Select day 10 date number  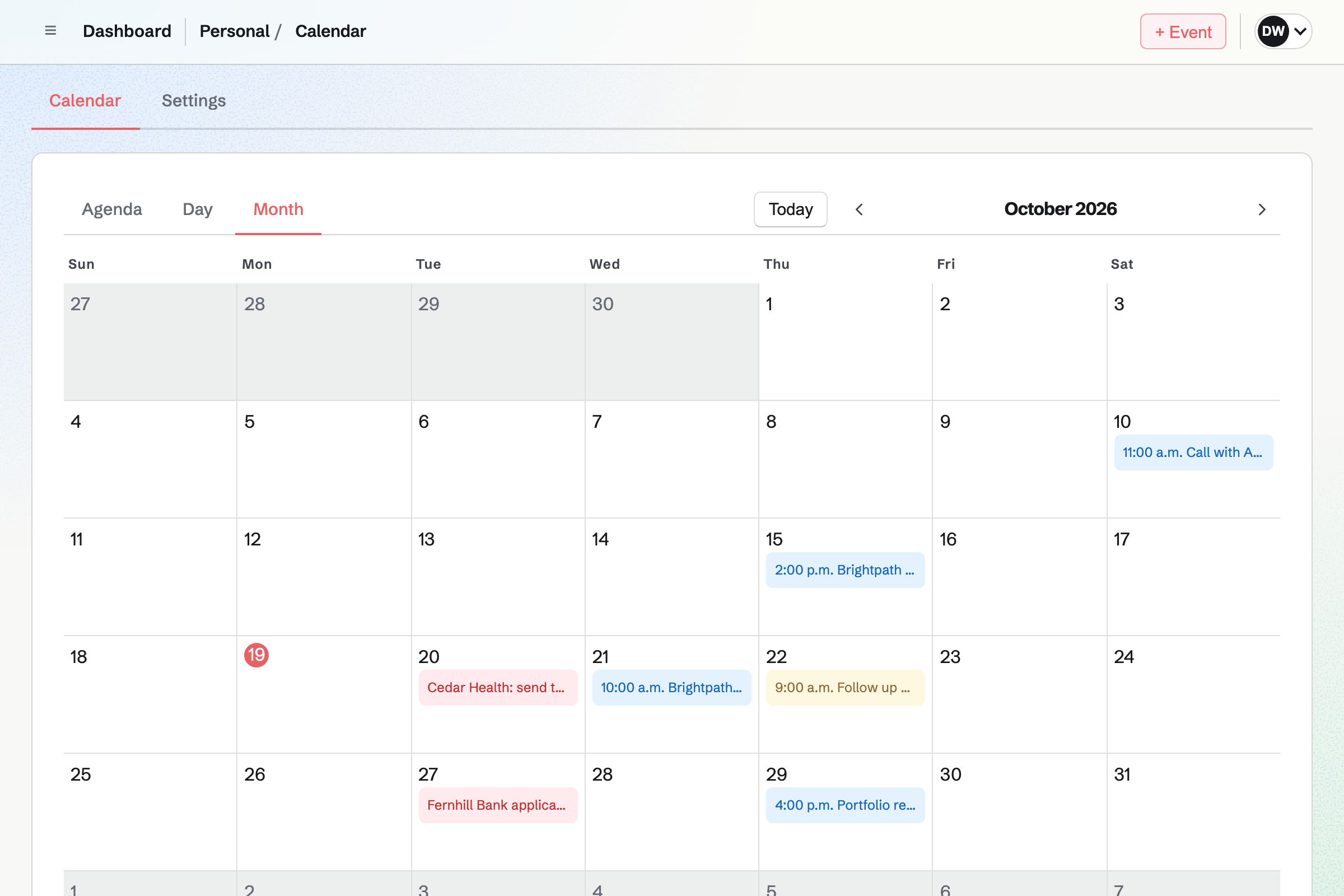click(1122, 422)
